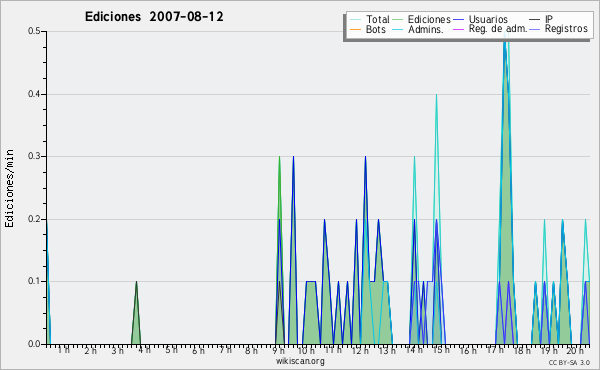
Task: Click the '2 h' x-axis label
Action: (x=91, y=350)
